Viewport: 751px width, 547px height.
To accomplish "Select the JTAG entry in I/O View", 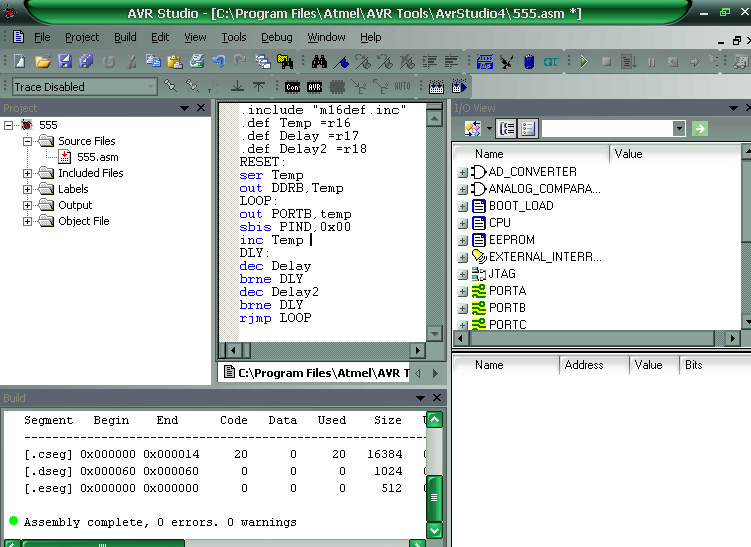I will pyautogui.click(x=502, y=274).
